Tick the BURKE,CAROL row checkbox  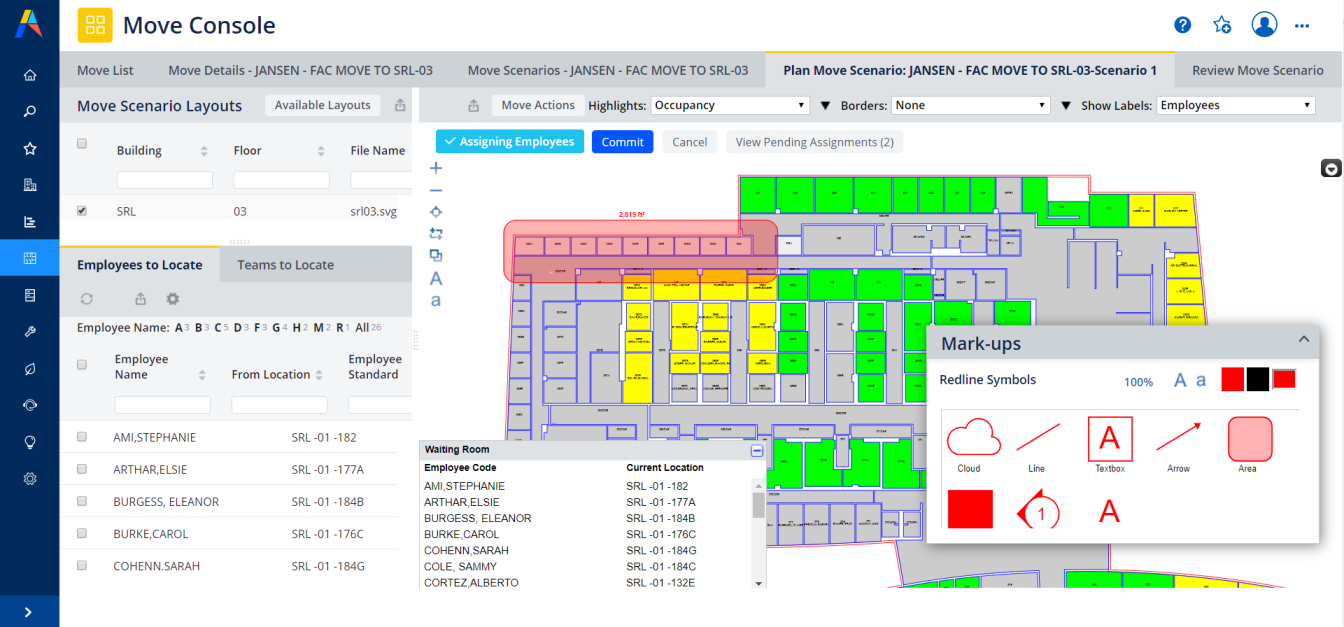pos(82,534)
